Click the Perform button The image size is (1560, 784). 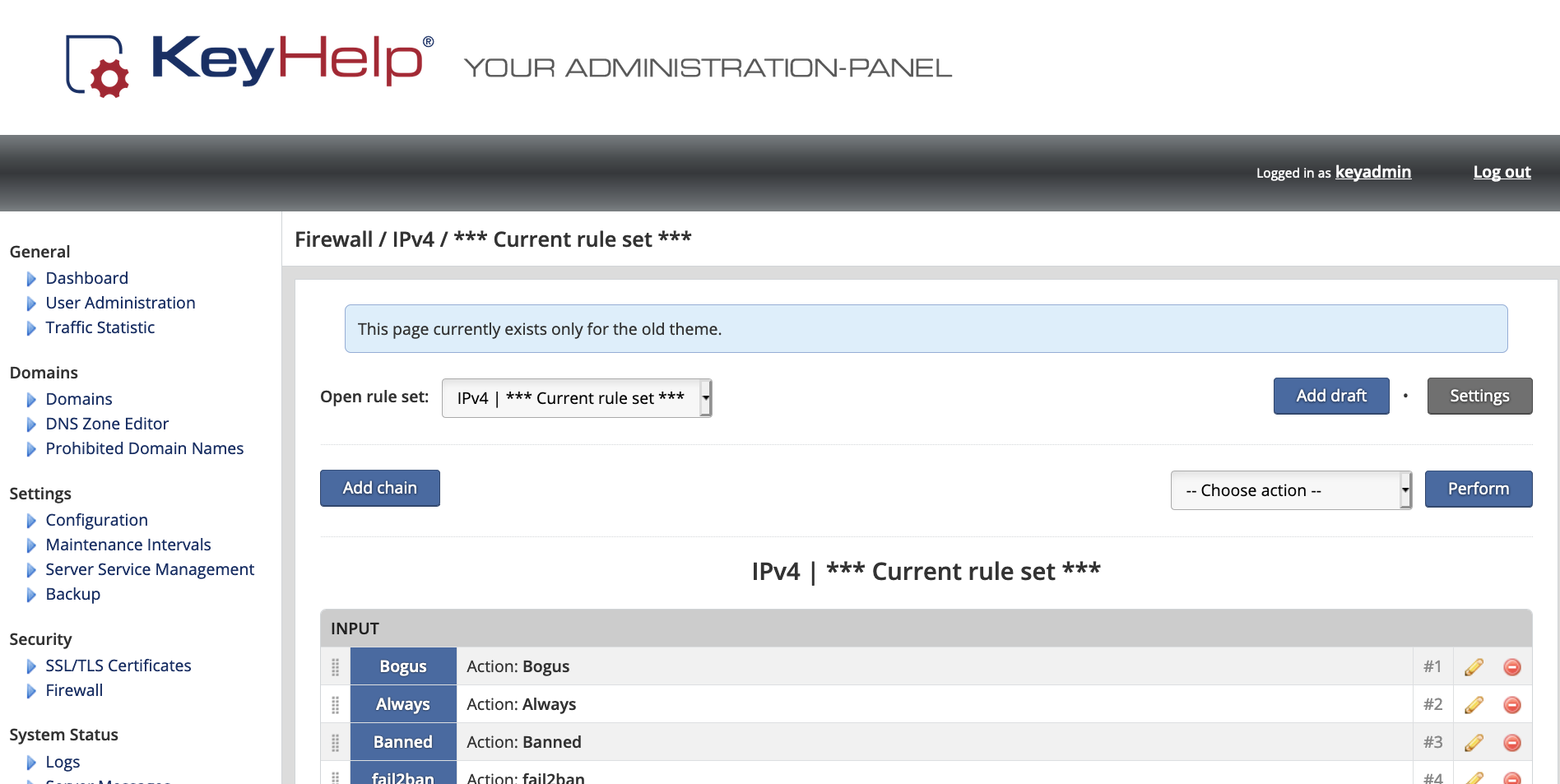click(x=1478, y=489)
